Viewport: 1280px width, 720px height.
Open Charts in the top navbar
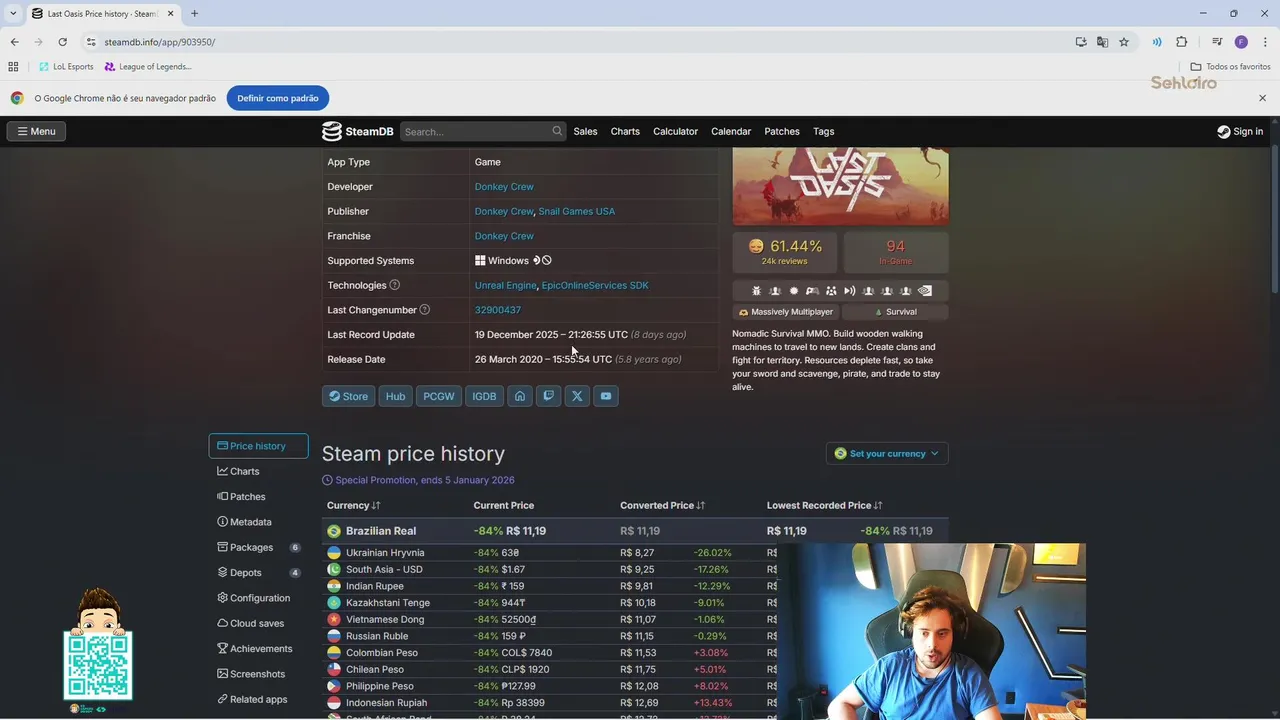[x=625, y=131]
